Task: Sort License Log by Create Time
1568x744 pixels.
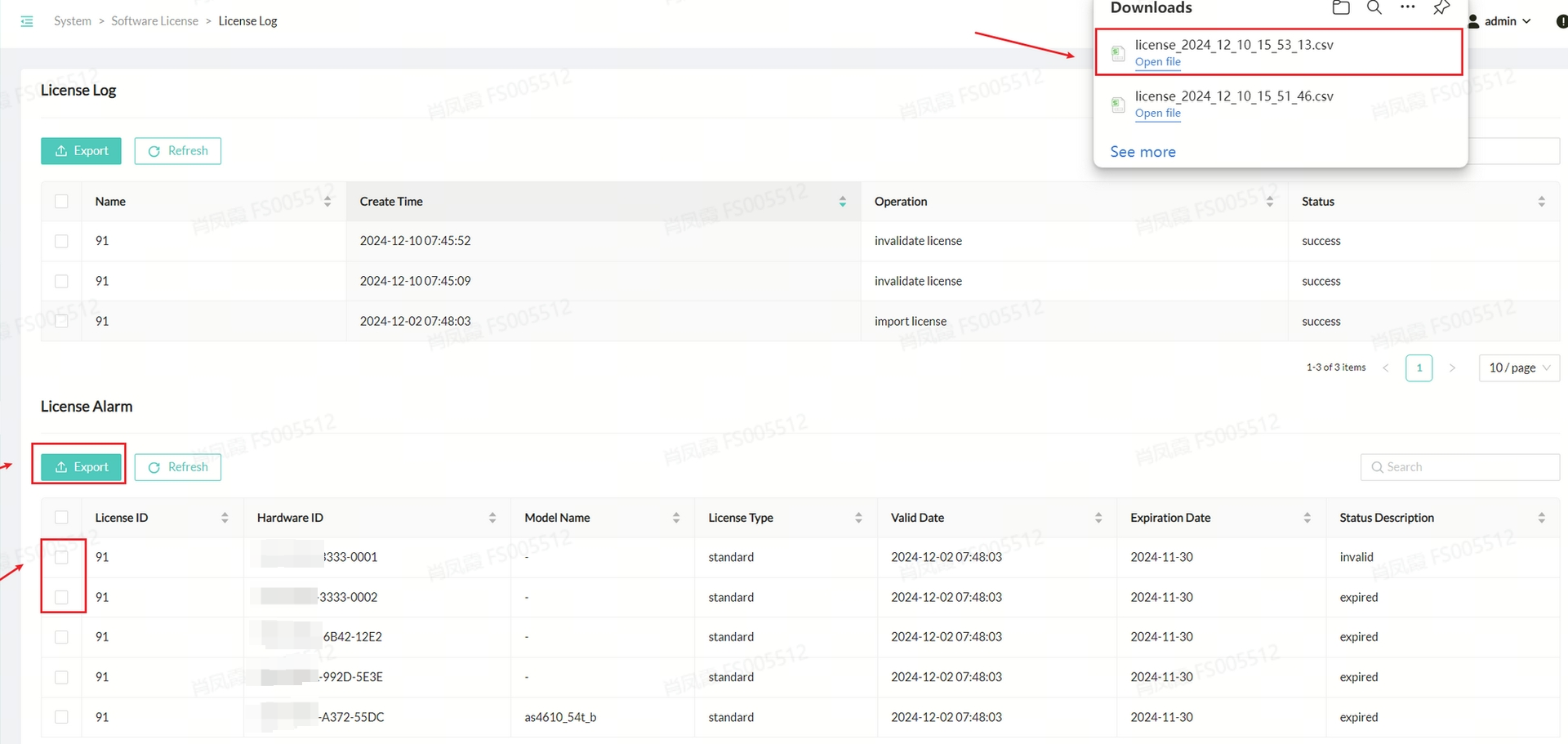Action: click(842, 202)
